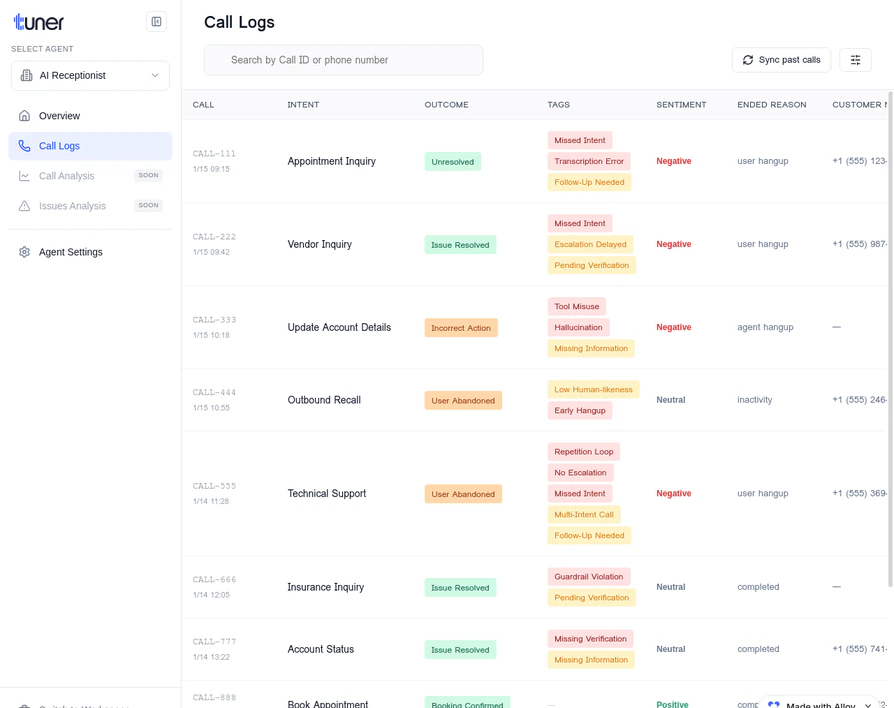Click the Call Logs phone icon
This screenshot has width=894, height=708.
[24, 146]
